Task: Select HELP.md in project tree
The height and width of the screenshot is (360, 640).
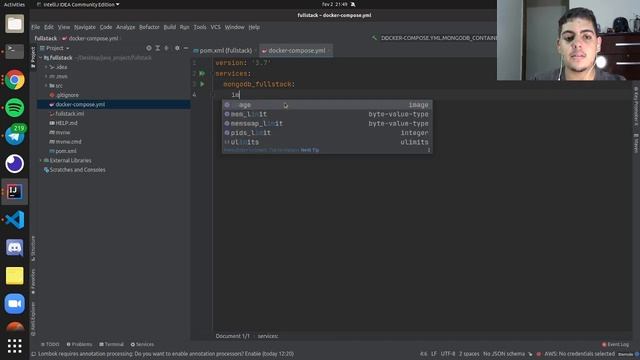Action: pyautogui.click(x=66, y=123)
